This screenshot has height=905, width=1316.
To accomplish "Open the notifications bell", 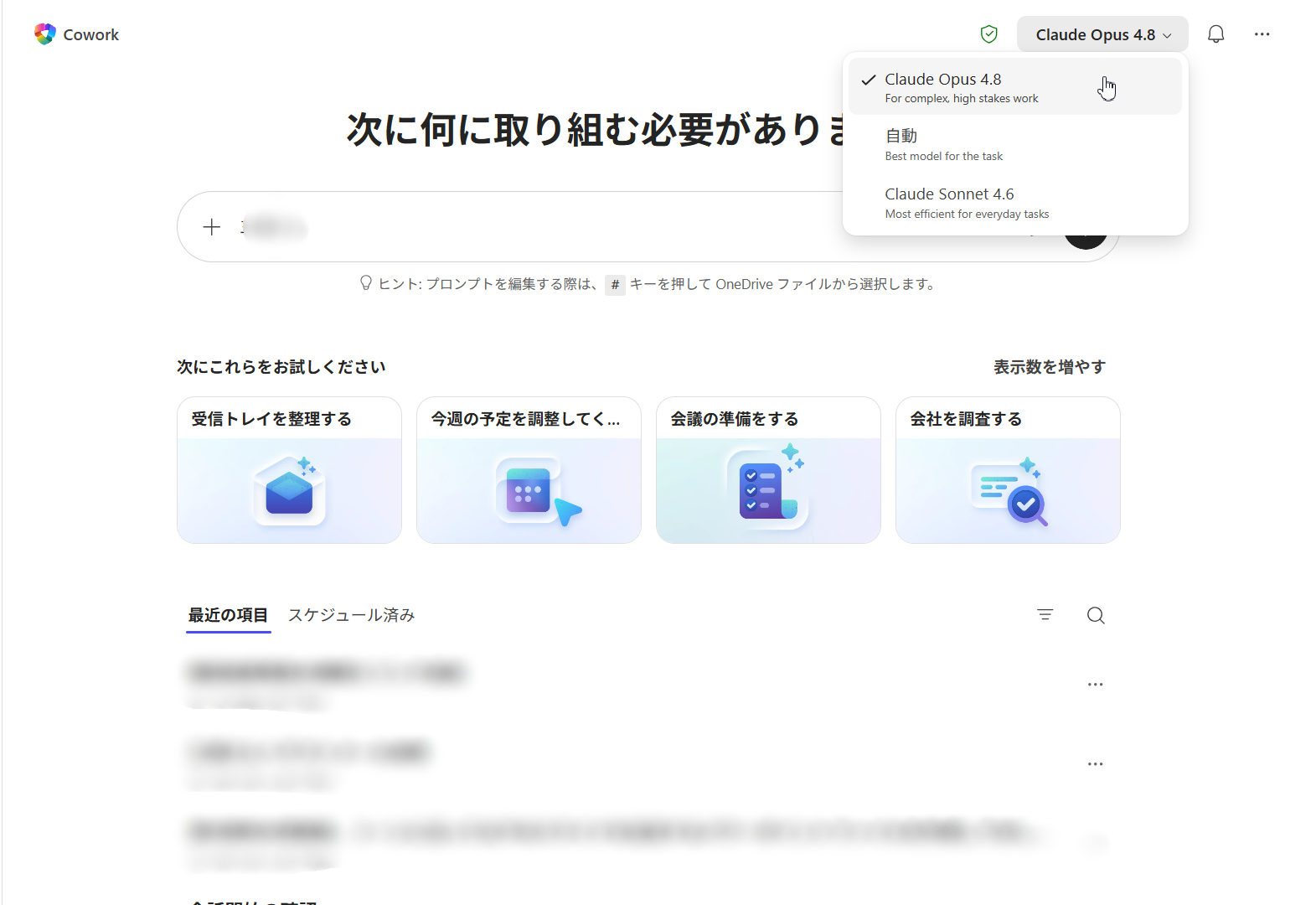I will [1216, 34].
